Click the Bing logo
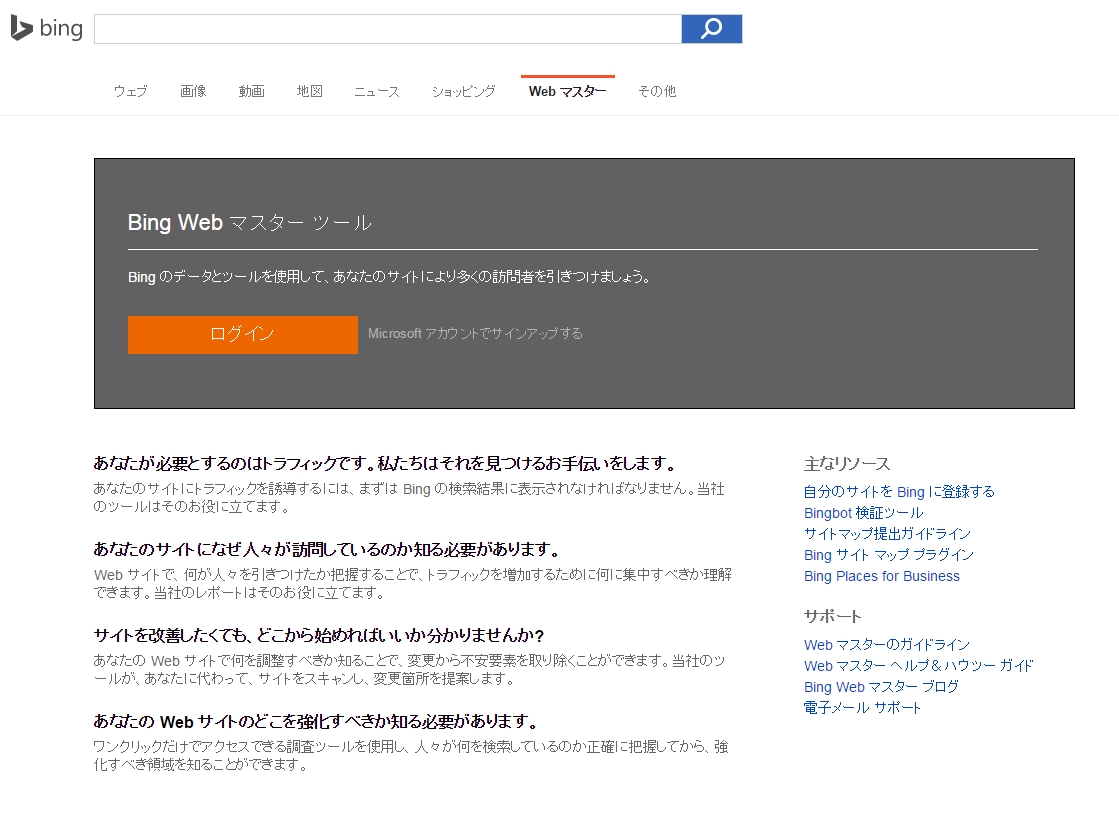The height and width of the screenshot is (815, 1119). (x=47, y=29)
